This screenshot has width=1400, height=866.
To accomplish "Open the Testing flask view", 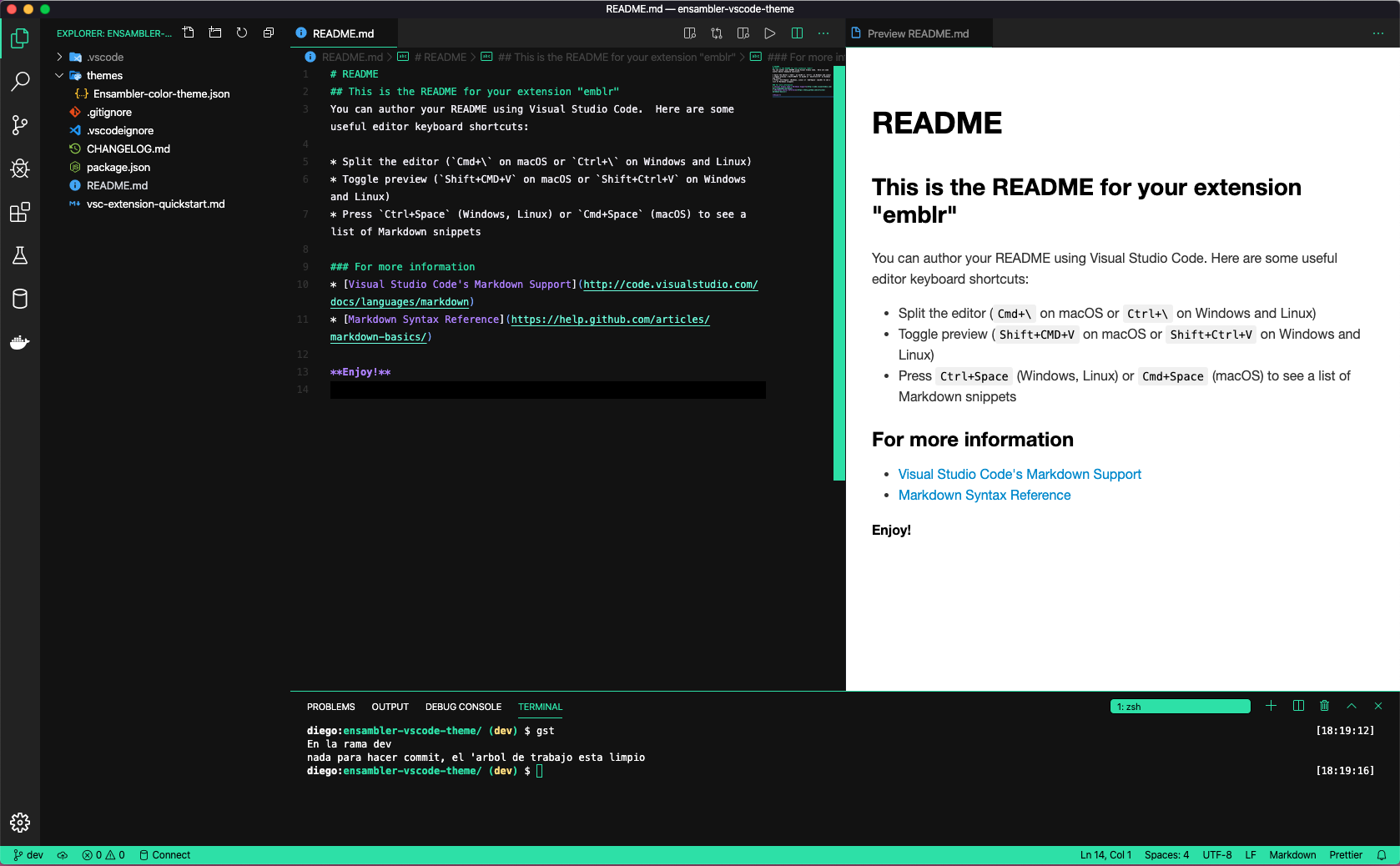I will (x=20, y=255).
